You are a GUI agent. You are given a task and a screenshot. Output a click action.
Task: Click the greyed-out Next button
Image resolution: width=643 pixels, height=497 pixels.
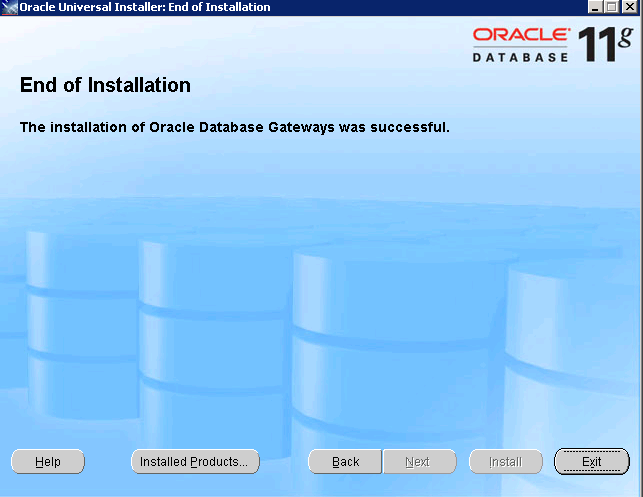(x=420, y=462)
